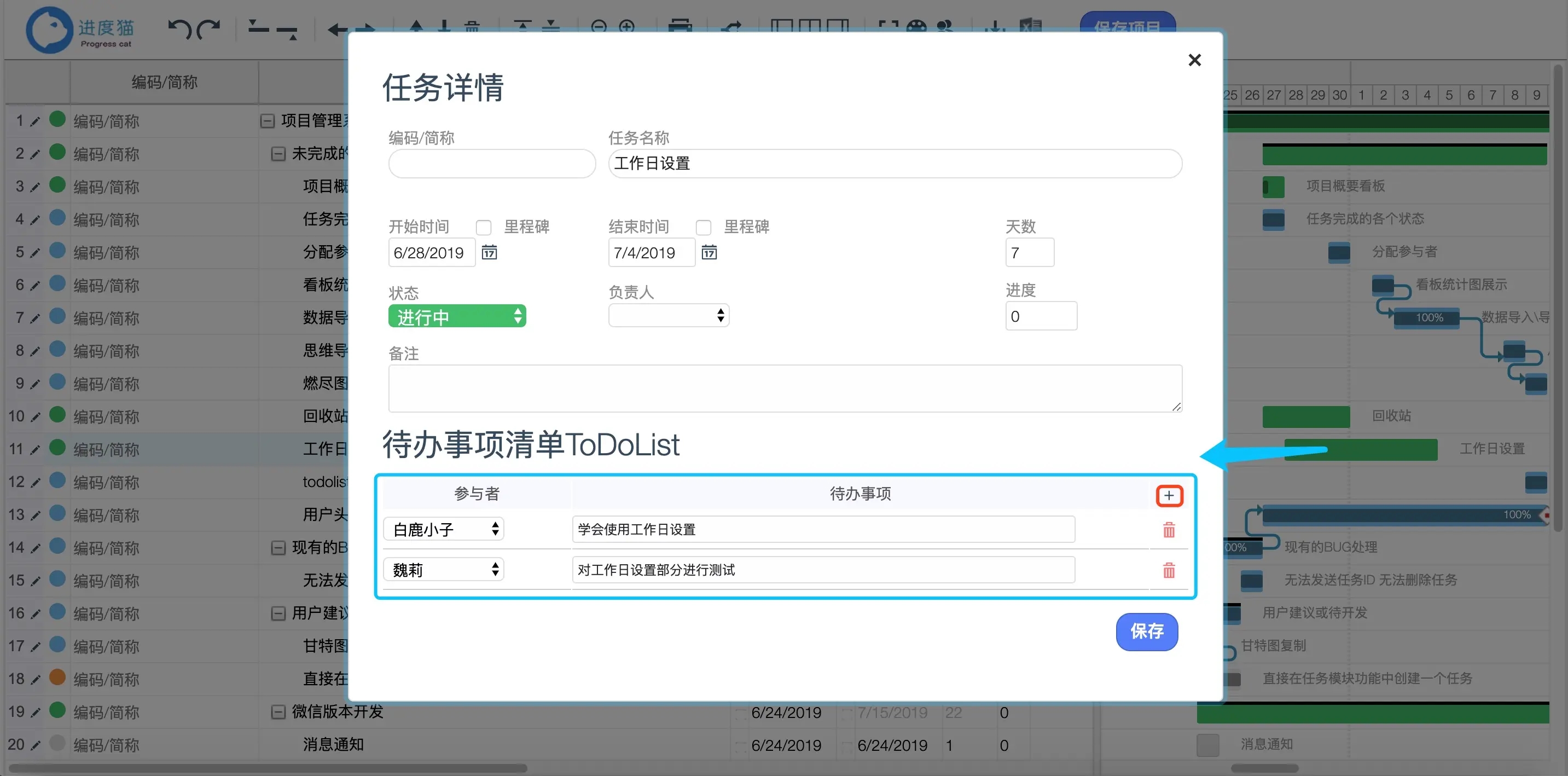Image resolution: width=1568 pixels, height=776 pixels.
Task: Click the 任务名称 input field
Action: (895, 163)
